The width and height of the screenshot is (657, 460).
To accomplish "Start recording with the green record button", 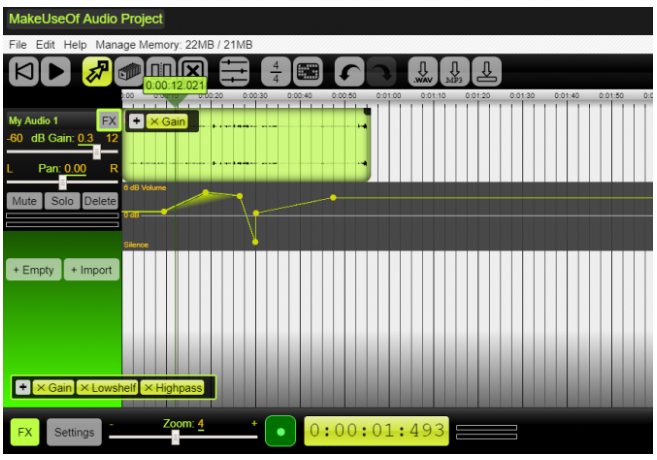I will click(x=280, y=432).
